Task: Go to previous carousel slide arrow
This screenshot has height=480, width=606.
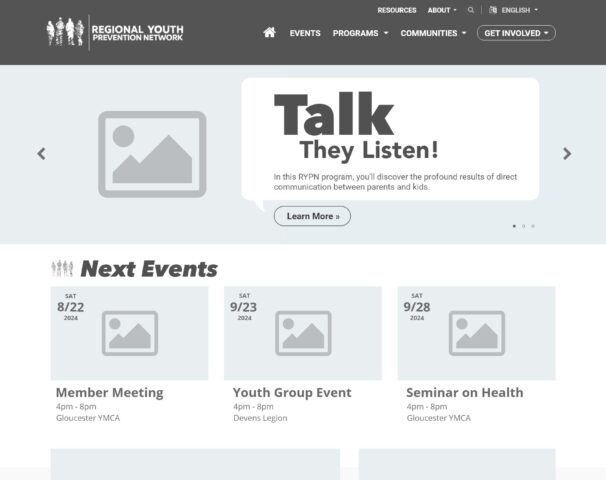Action: pyautogui.click(x=41, y=154)
